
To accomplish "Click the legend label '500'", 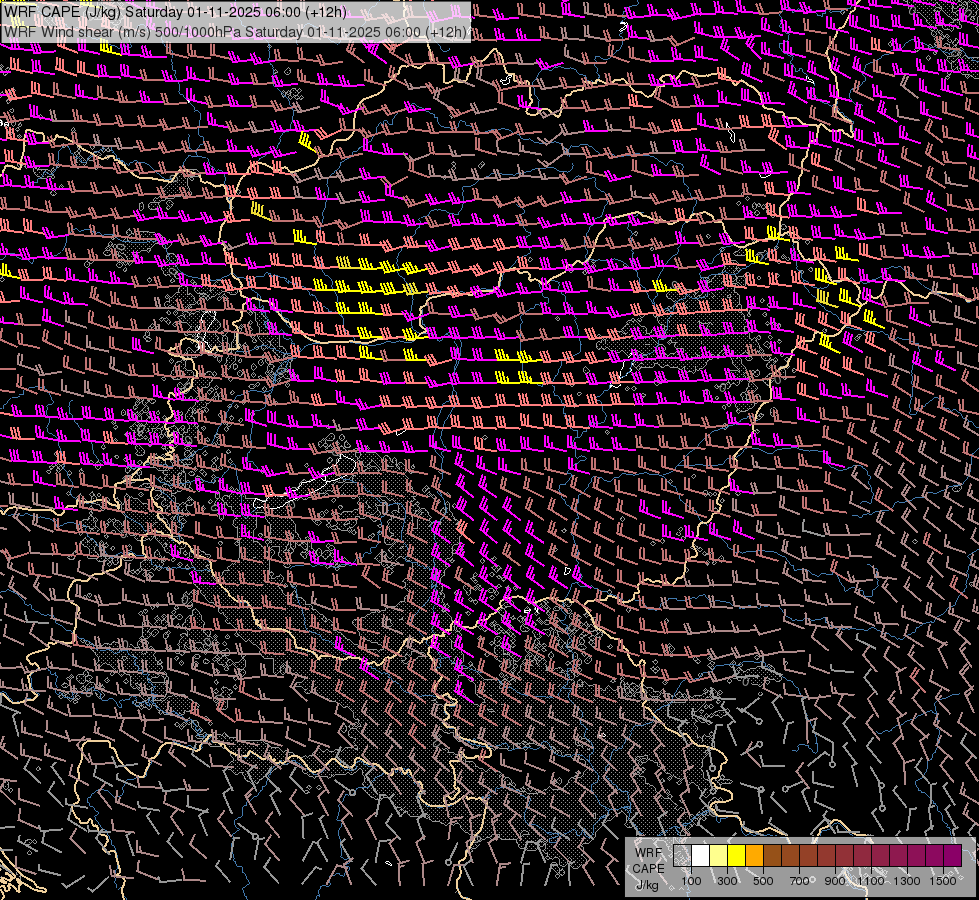I will coord(763,881).
